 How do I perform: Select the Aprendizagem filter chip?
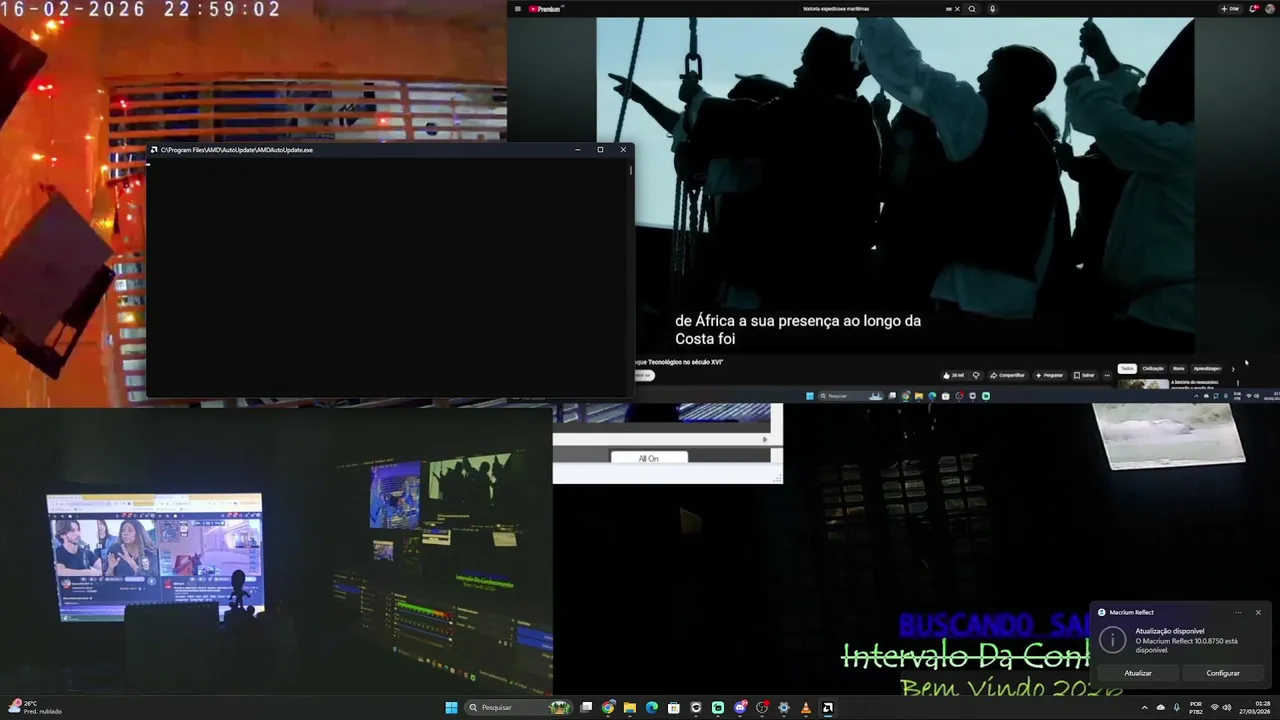1207,368
